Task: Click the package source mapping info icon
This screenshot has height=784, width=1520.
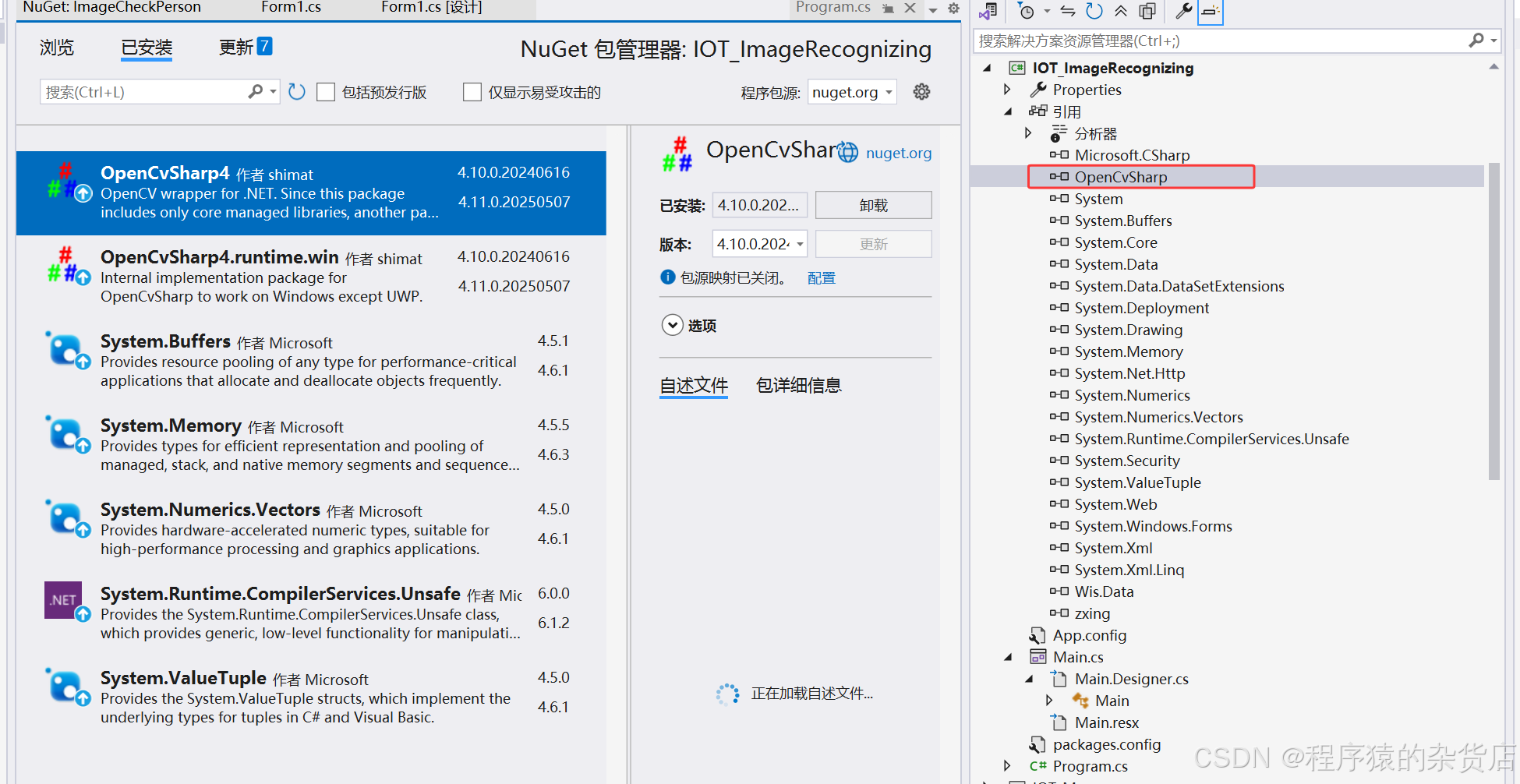Action: pyautogui.click(x=668, y=277)
